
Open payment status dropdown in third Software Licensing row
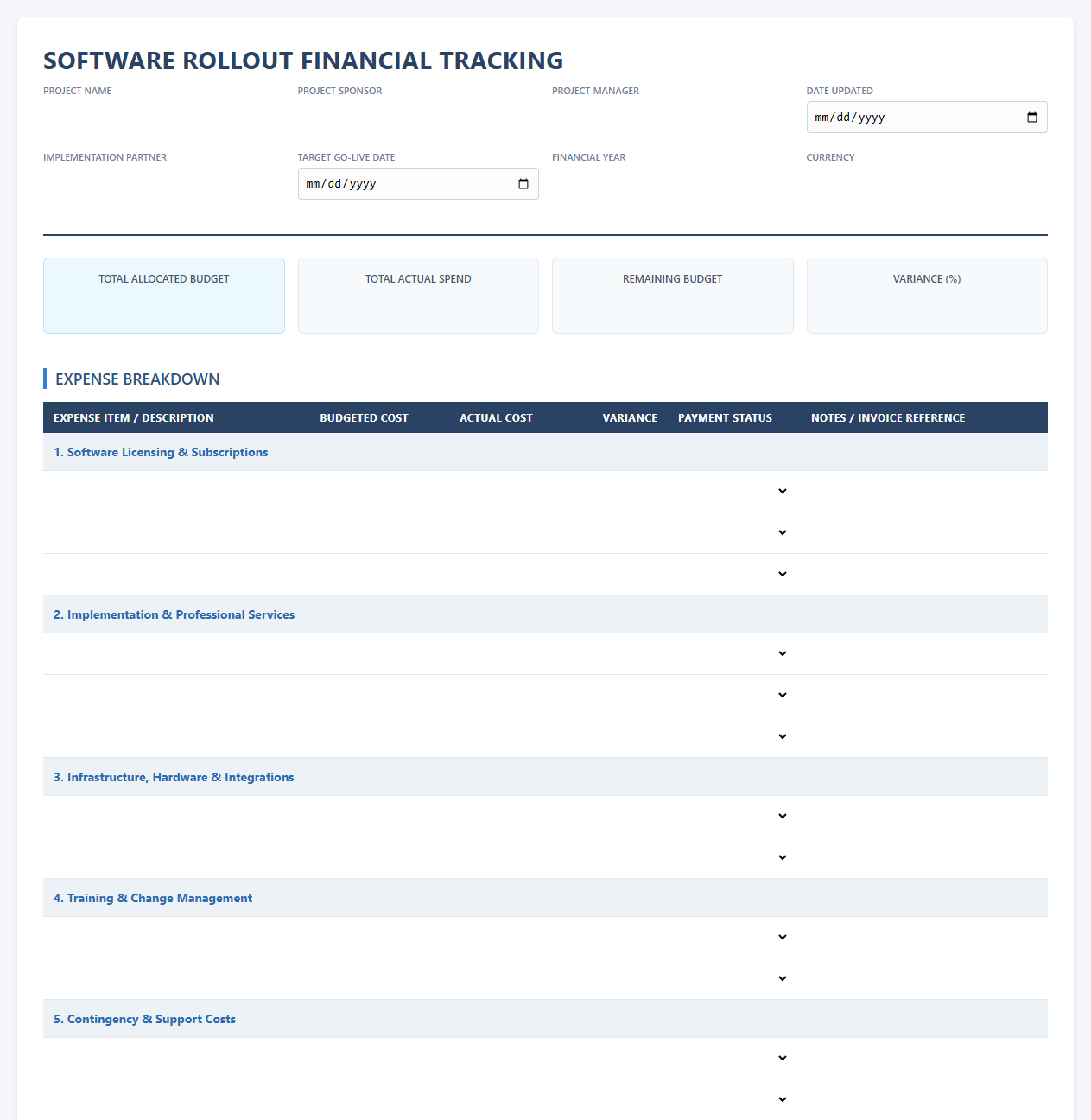734,574
